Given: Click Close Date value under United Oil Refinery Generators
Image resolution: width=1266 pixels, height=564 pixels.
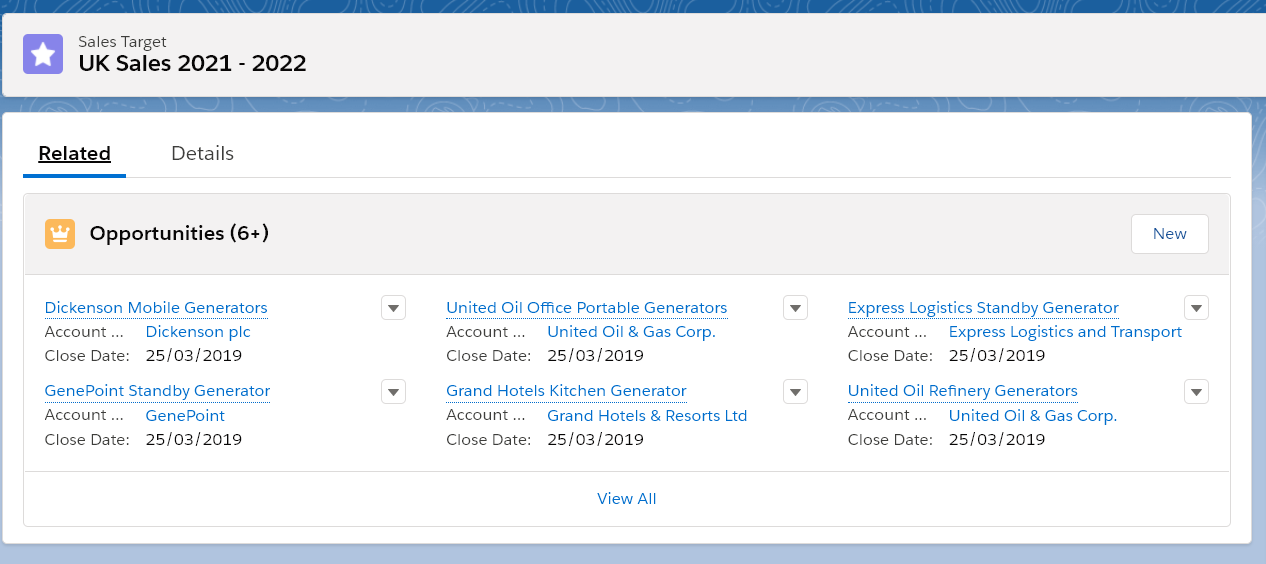Looking at the screenshot, I should [x=997, y=439].
